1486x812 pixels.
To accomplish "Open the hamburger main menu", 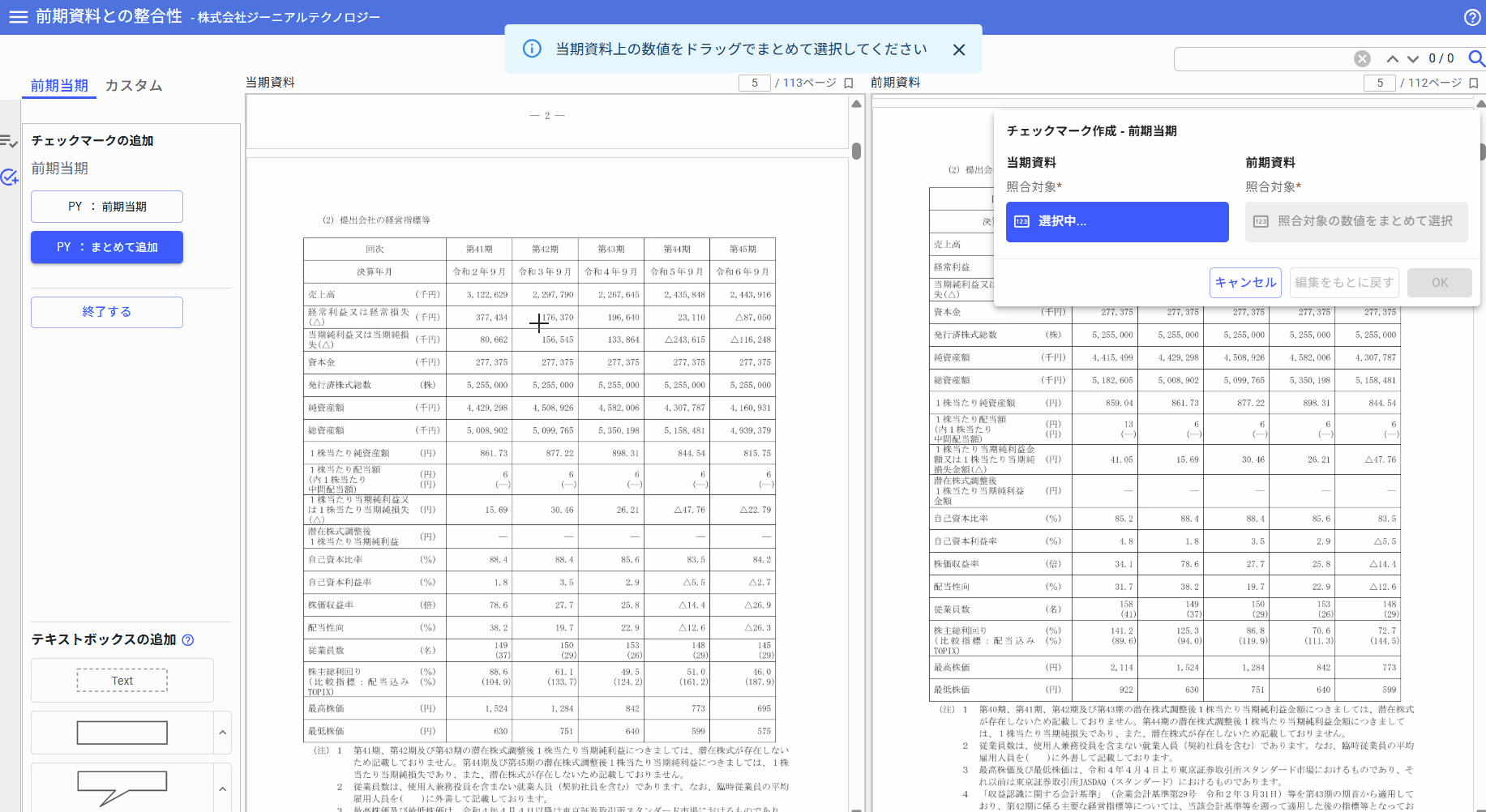I will point(18,17).
